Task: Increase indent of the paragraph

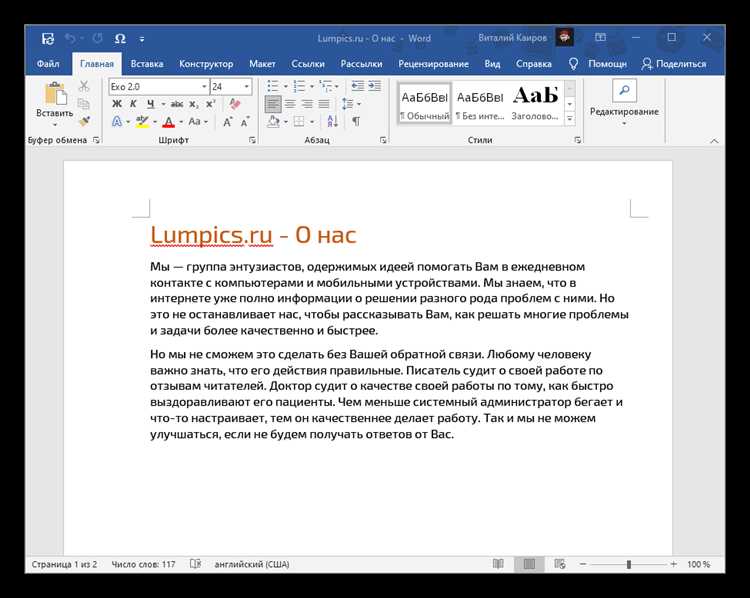Action: coord(375,86)
